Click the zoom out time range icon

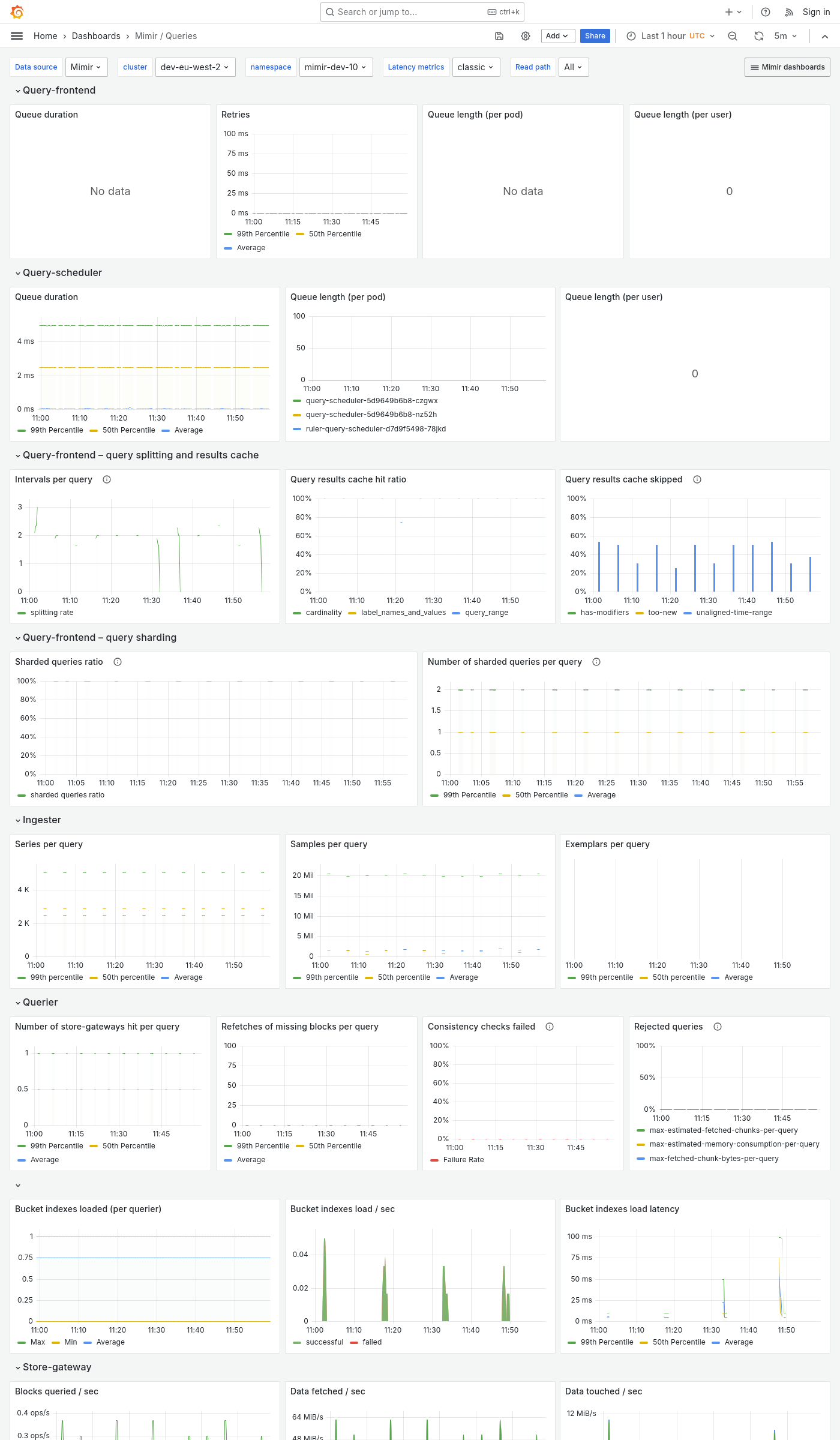pos(733,36)
